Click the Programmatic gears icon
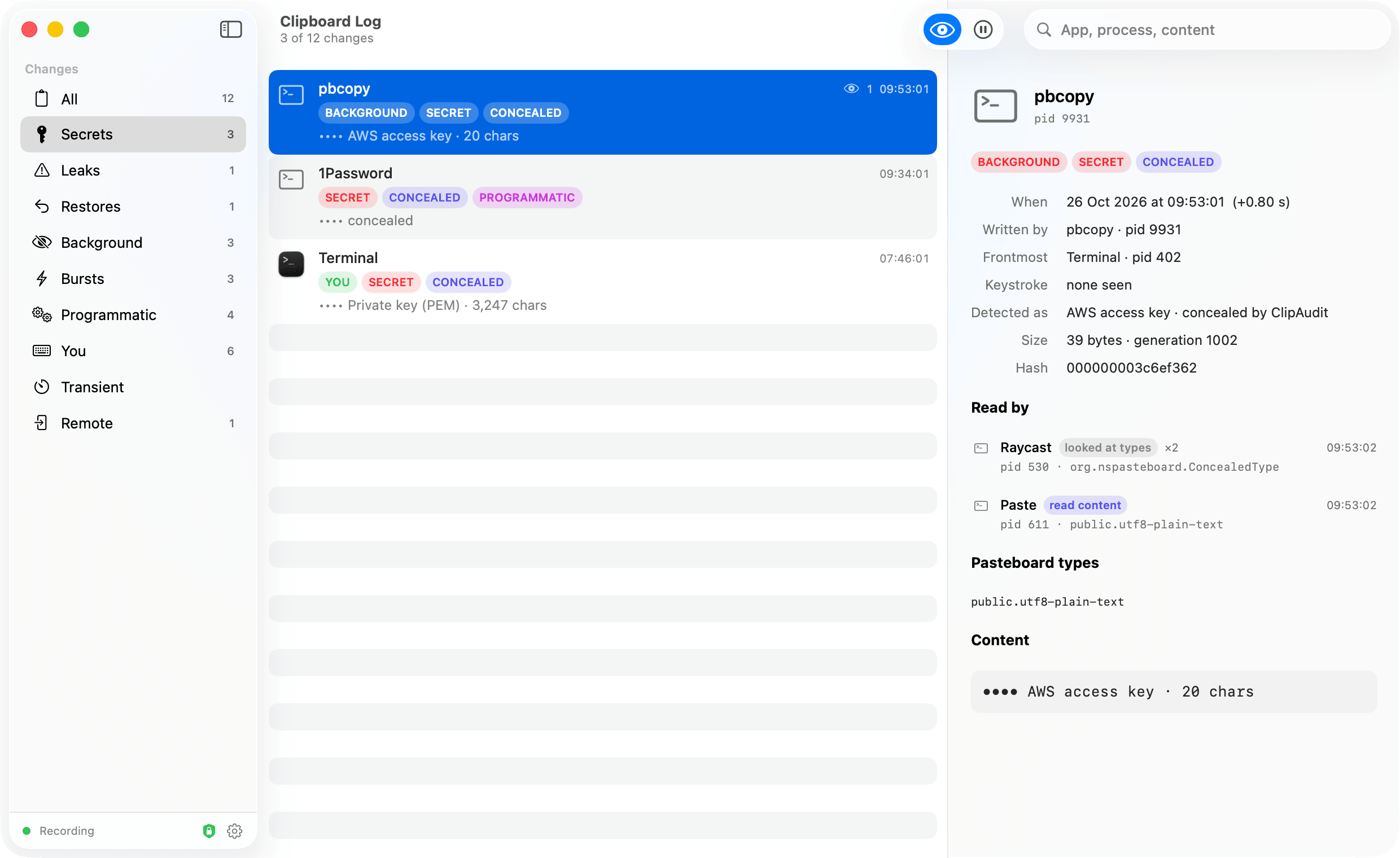1400x858 pixels. coord(41,314)
